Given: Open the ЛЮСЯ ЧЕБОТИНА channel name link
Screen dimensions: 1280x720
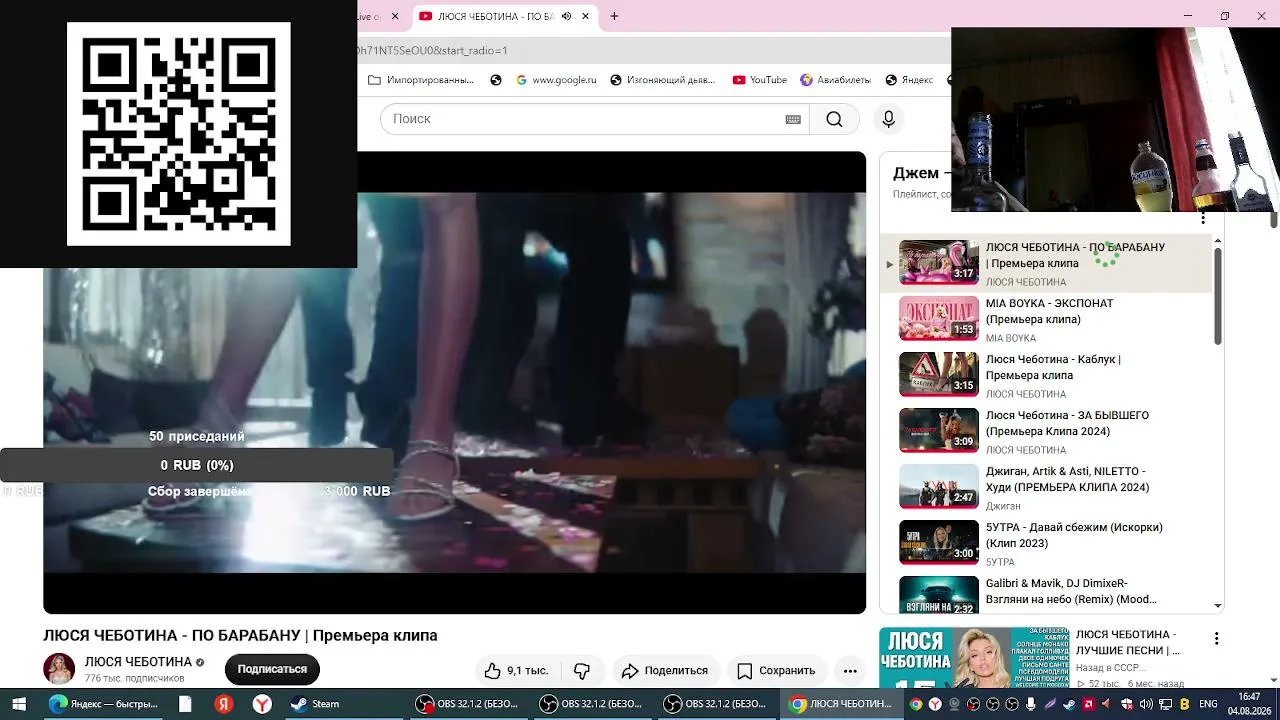Looking at the screenshot, I should point(138,662).
